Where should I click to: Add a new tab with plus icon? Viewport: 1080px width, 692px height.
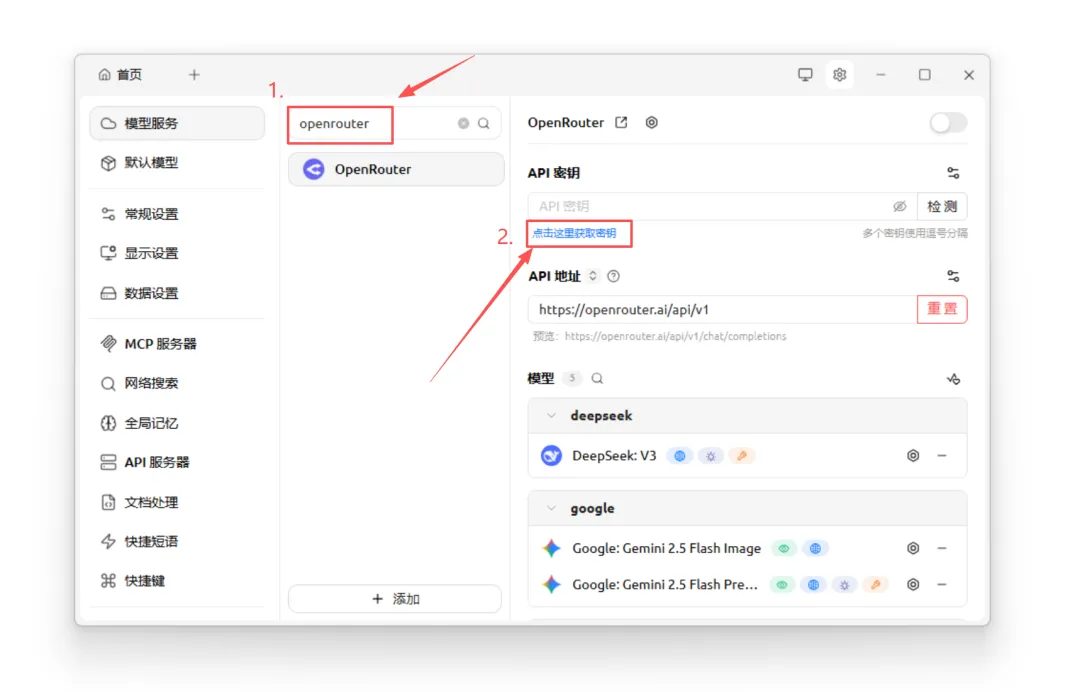pyautogui.click(x=194, y=74)
